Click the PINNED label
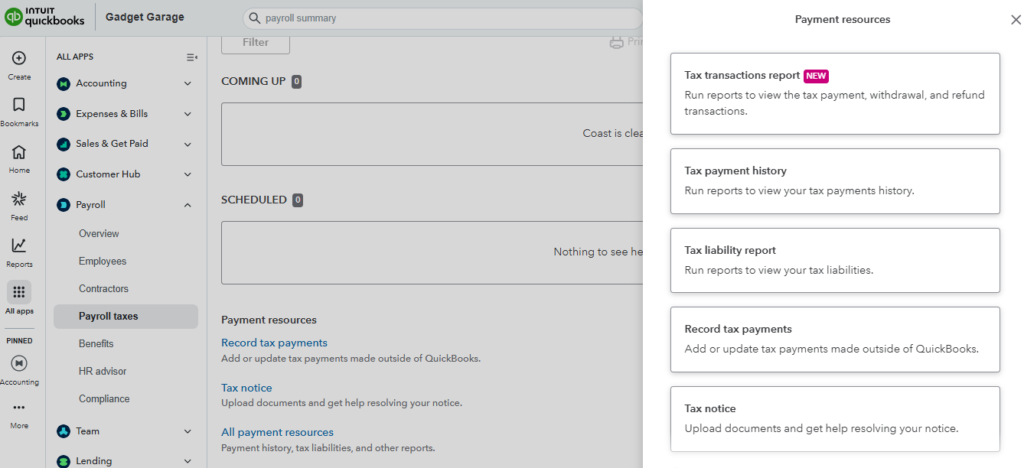This screenshot has height=468, width=1024. (x=19, y=341)
